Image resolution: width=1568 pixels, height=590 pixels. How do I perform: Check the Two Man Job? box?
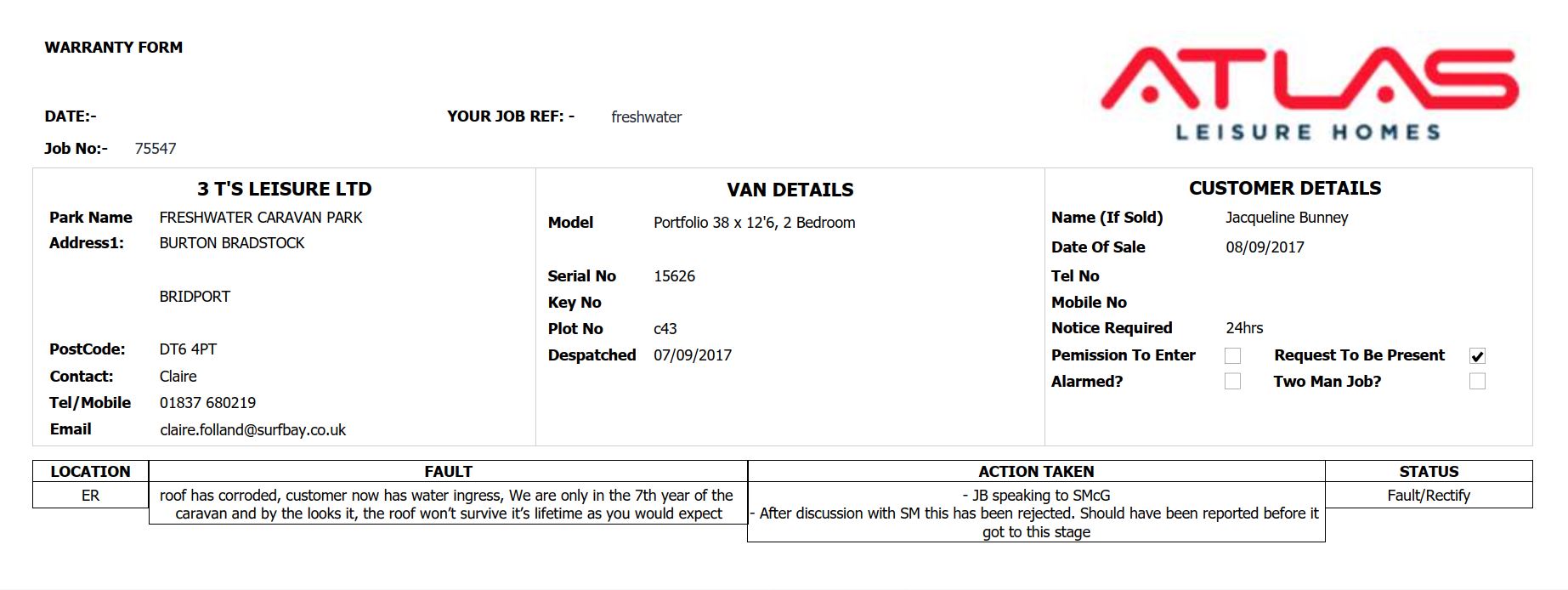pyautogui.click(x=1477, y=382)
